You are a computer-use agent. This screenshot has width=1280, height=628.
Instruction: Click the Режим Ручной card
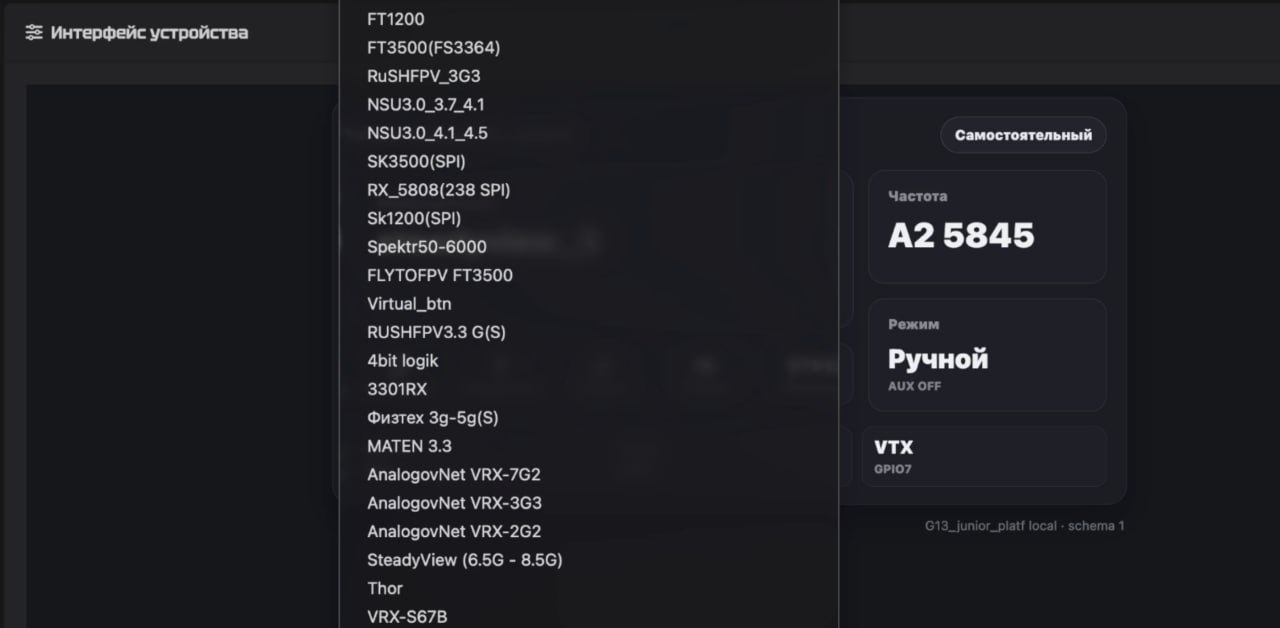(x=987, y=355)
